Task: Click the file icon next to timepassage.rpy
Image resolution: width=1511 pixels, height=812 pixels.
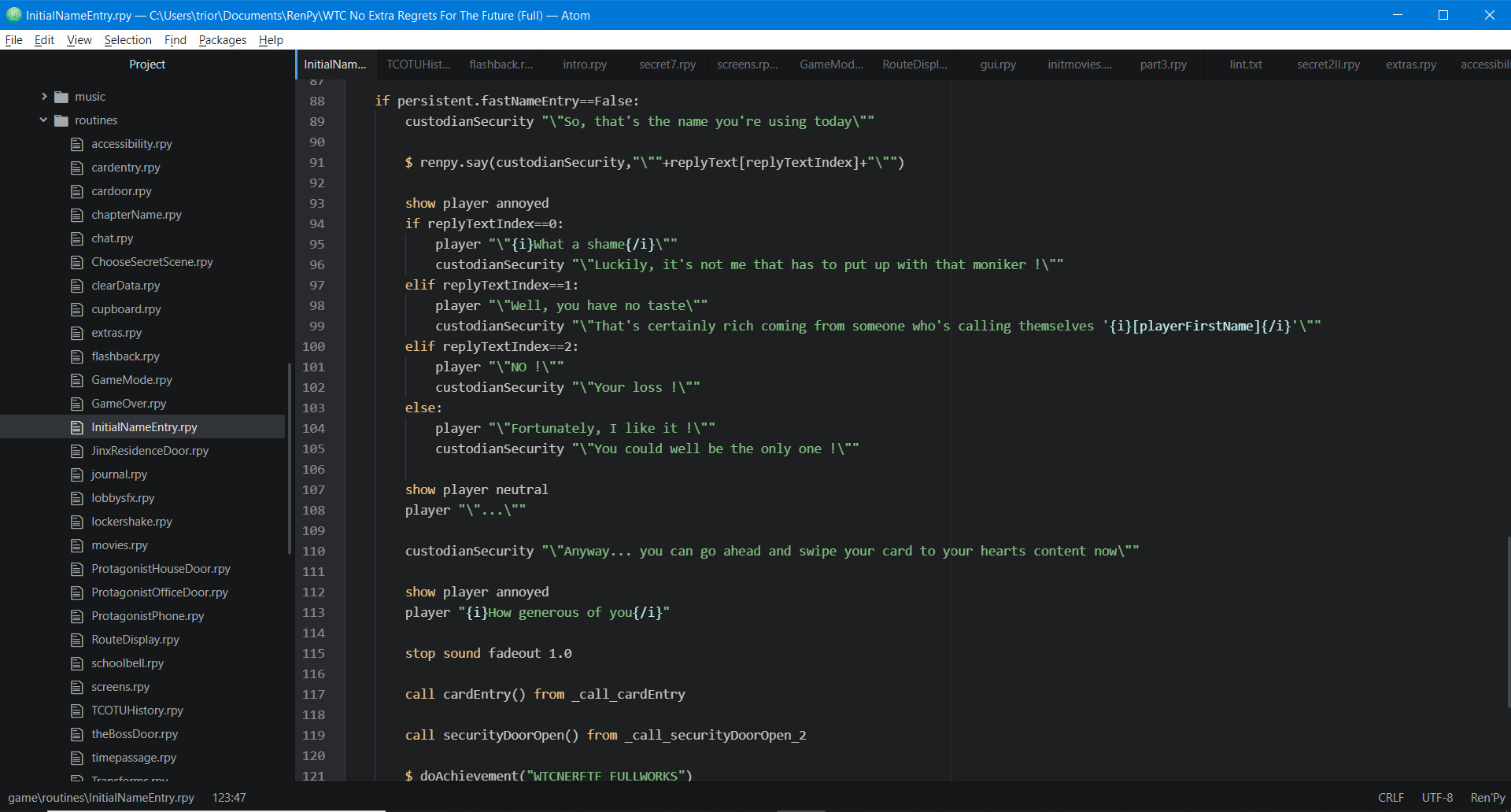Action: click(76, 757)
